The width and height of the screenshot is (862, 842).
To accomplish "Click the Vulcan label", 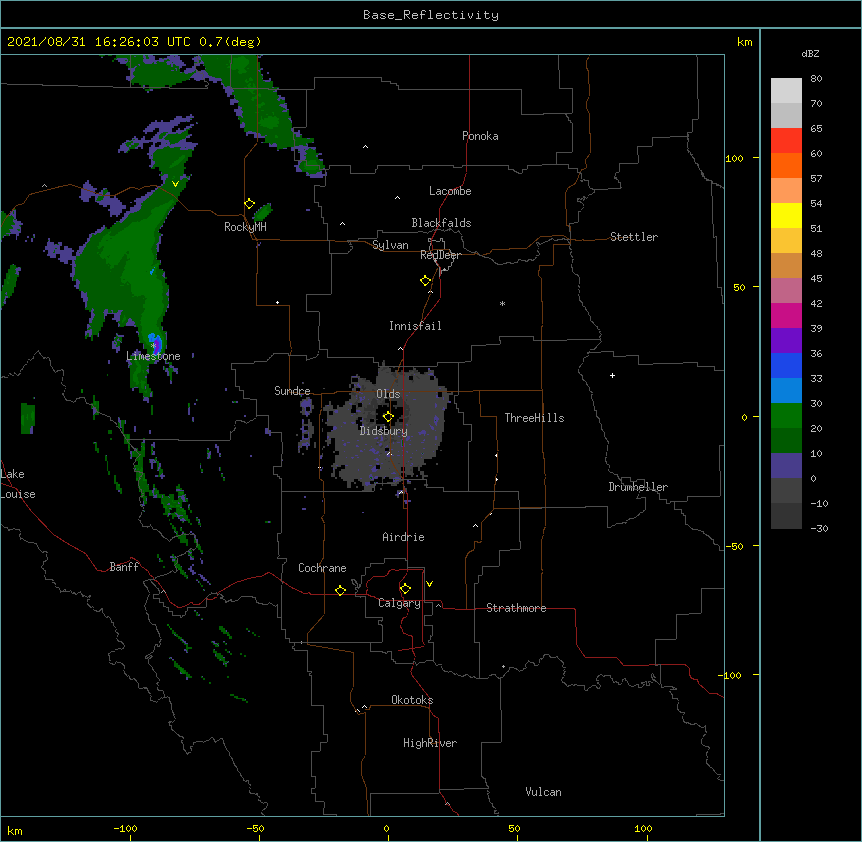I will 543,792.
